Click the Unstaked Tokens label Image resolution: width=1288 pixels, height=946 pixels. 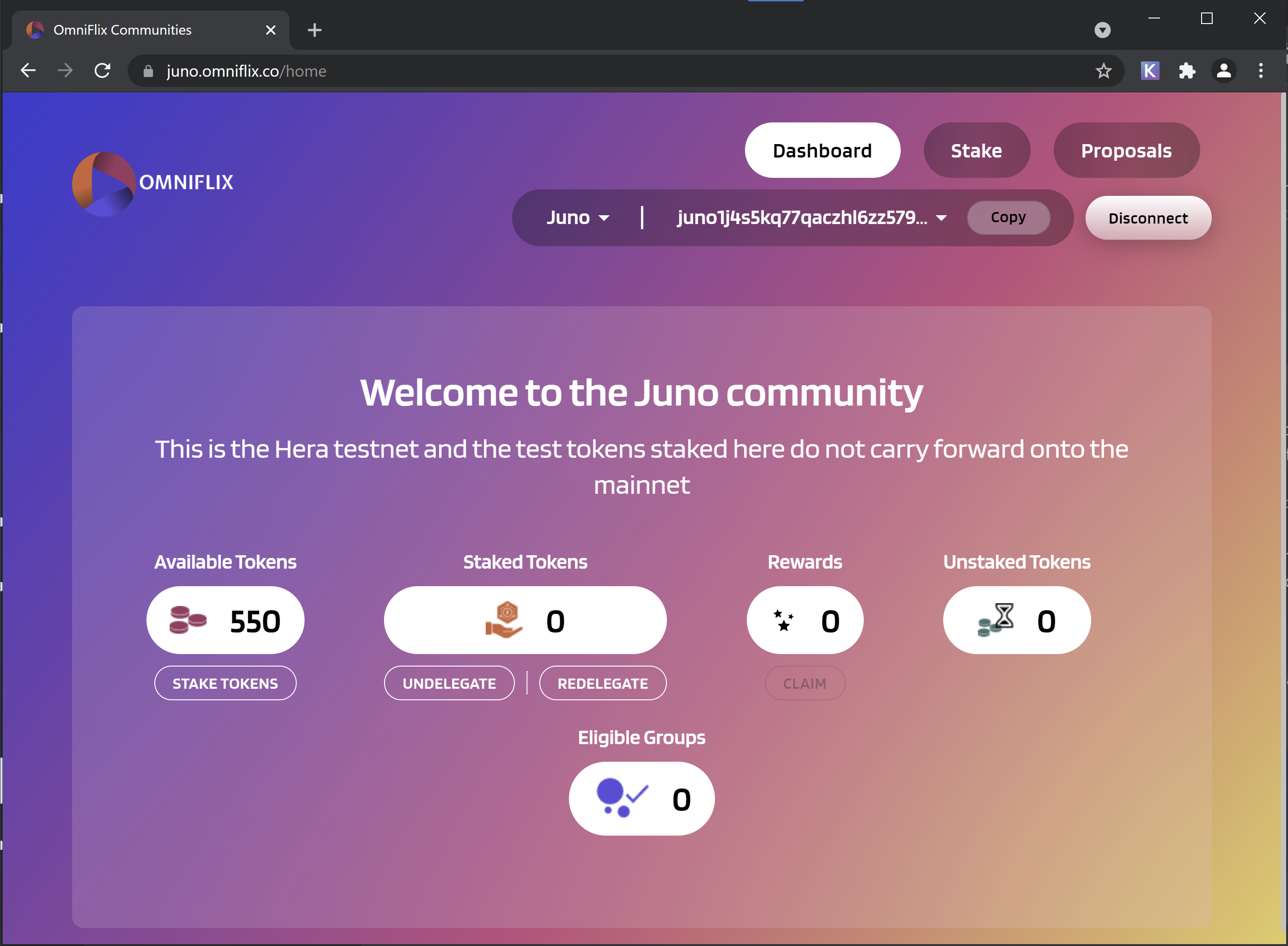[1016, 562]
